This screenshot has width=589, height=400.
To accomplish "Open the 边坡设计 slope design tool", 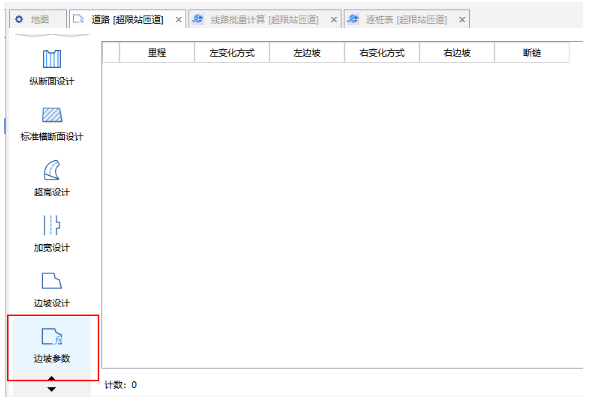I will point(52,288).
